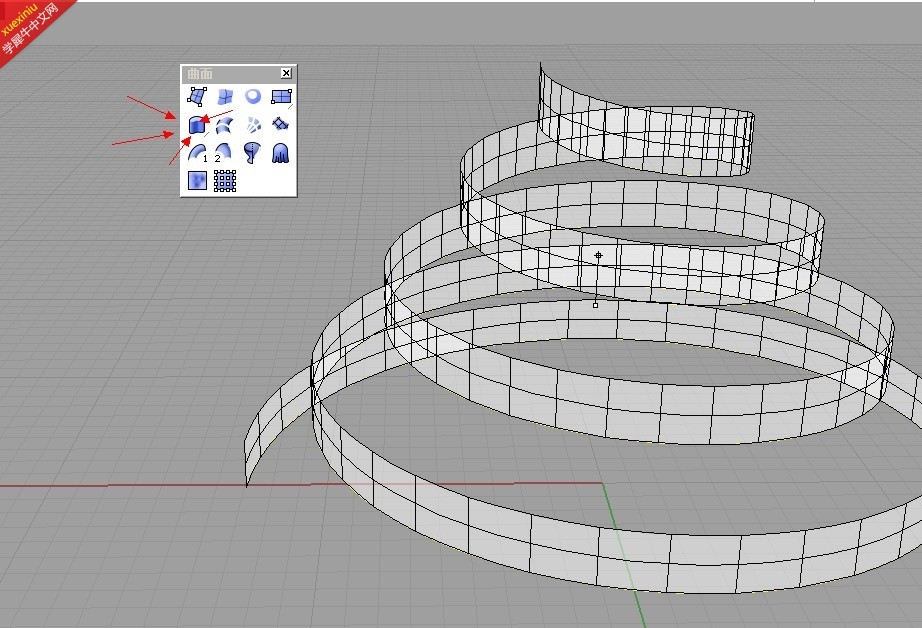The height and width of the screenshot is (628, 922).
Task: Select the Extrude curve tool
Action: [197, 125]
